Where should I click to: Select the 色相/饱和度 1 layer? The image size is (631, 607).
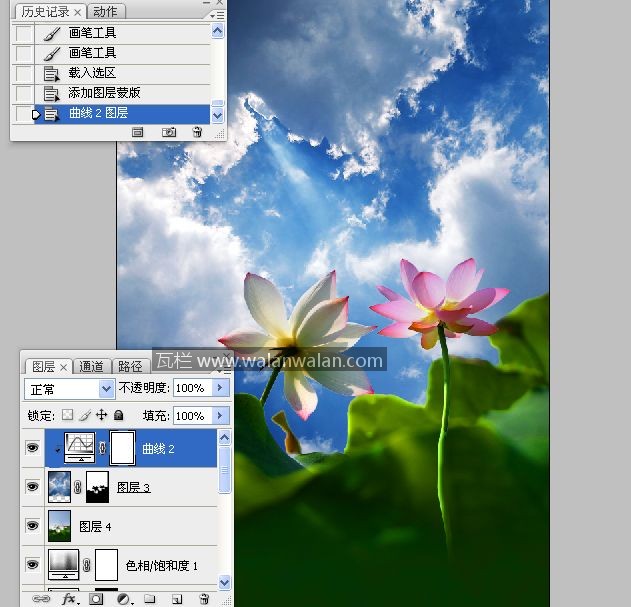(160, 565)
